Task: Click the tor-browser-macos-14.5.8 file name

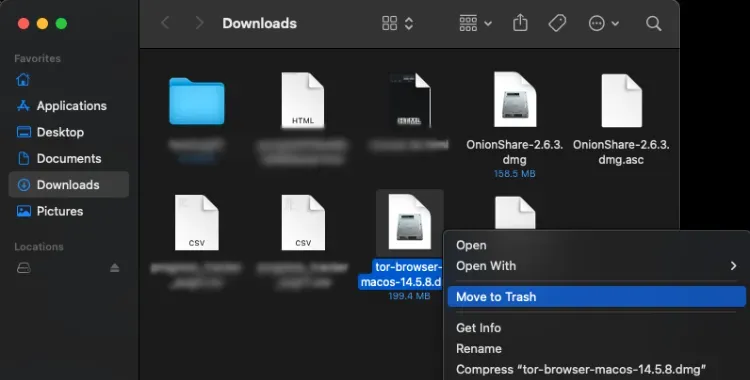Action: click(x=401, y=274)
